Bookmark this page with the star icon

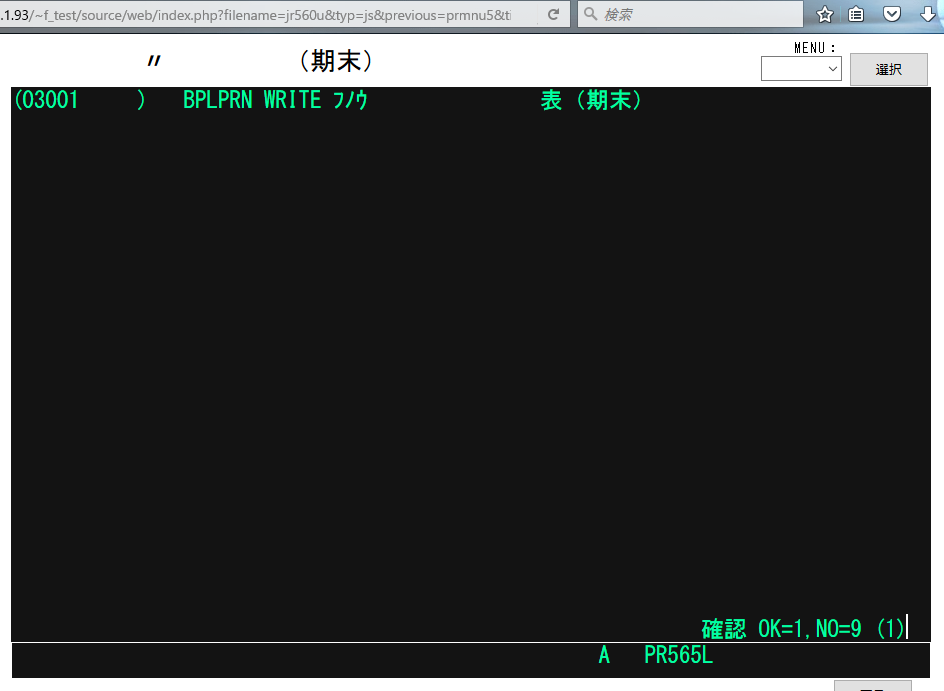click(x=825, y=15)
